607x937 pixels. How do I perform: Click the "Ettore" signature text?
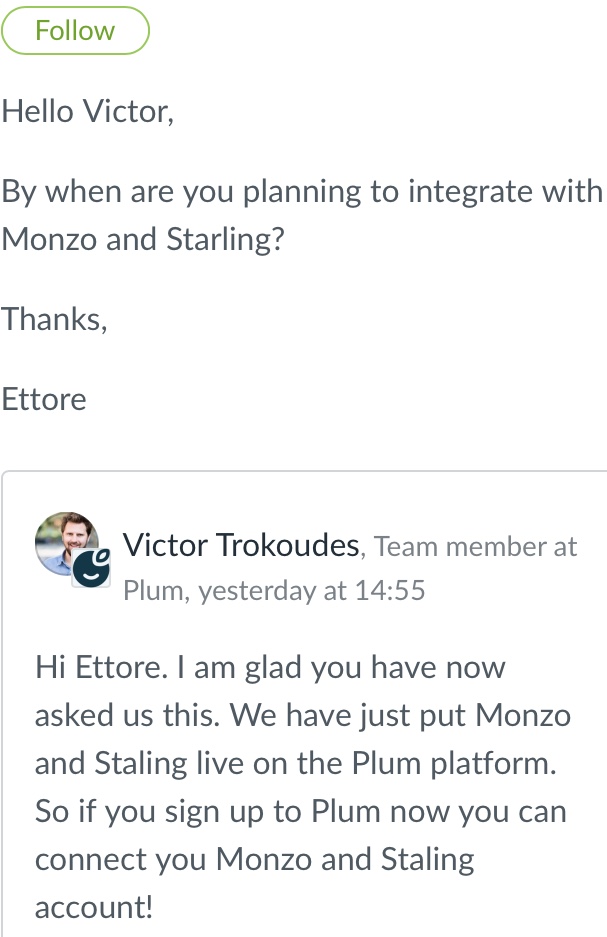[44, 399]
